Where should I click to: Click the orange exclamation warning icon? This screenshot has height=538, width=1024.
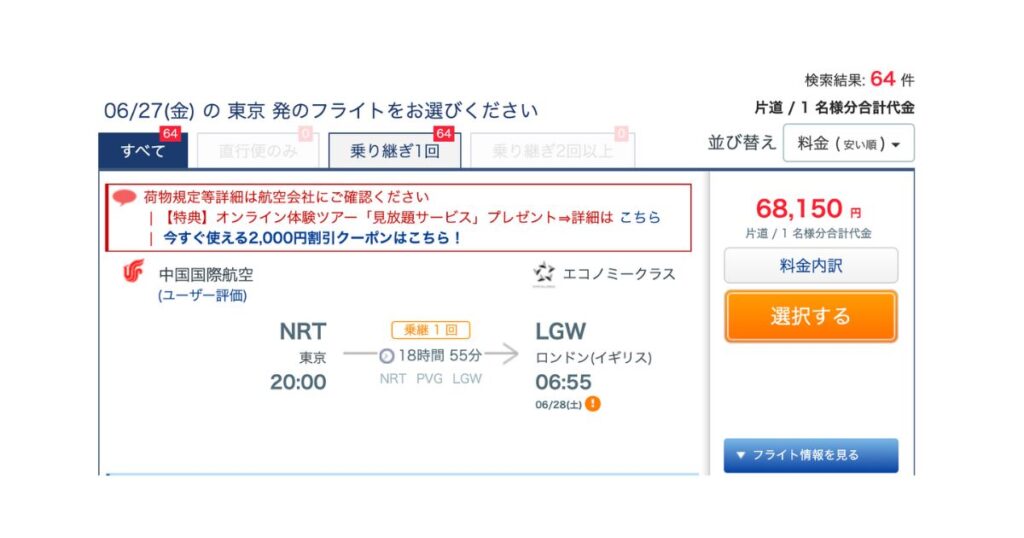592,404
